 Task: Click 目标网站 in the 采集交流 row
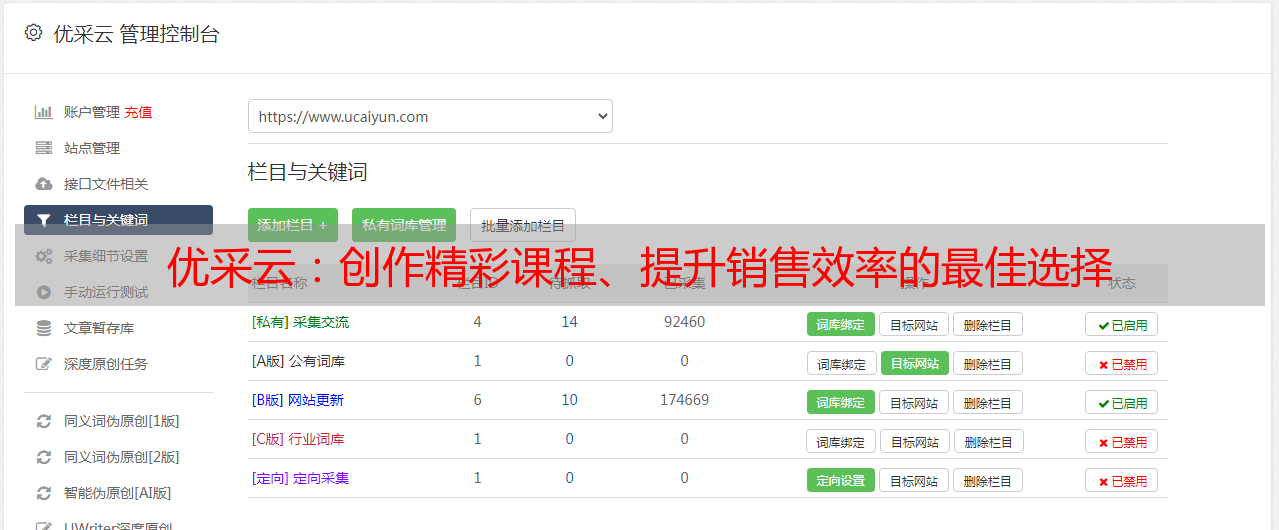(x=914, y=324)
